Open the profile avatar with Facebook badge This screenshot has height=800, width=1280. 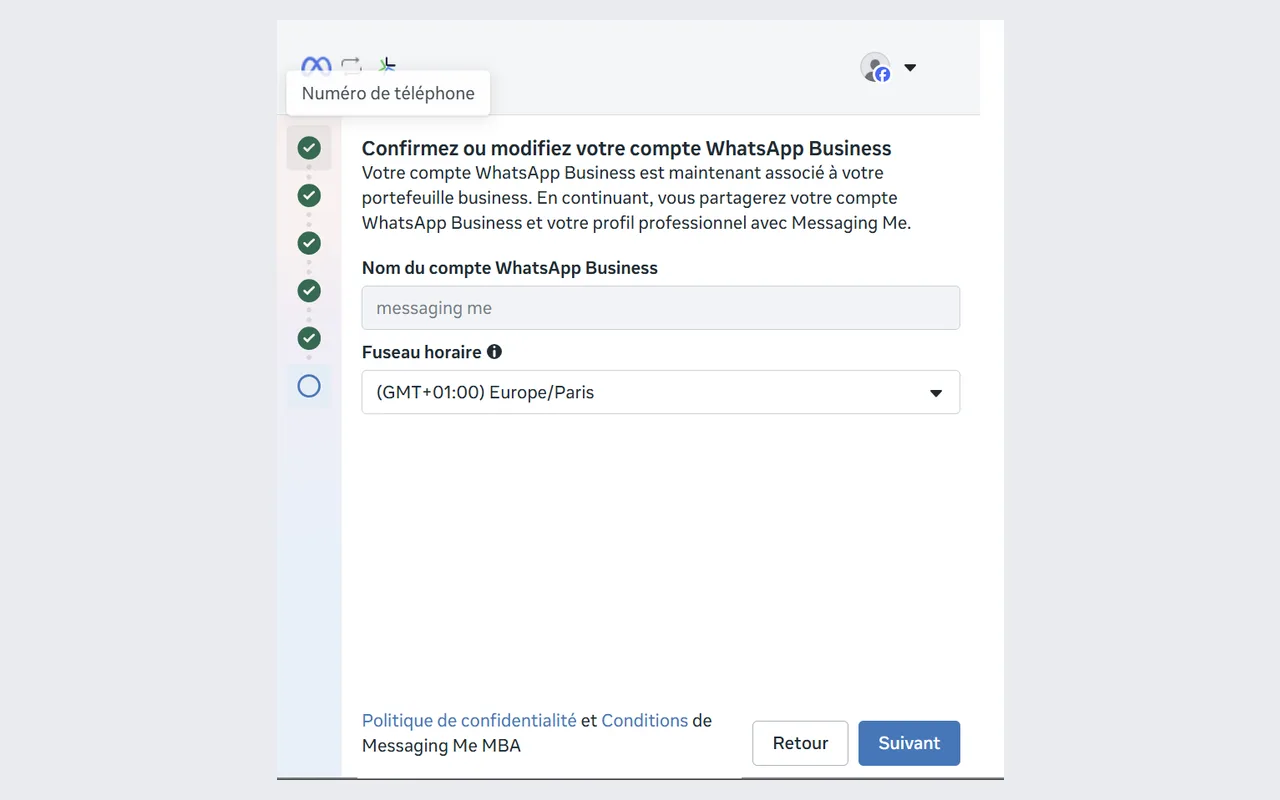pyautogui.click(x=876, y=67)
